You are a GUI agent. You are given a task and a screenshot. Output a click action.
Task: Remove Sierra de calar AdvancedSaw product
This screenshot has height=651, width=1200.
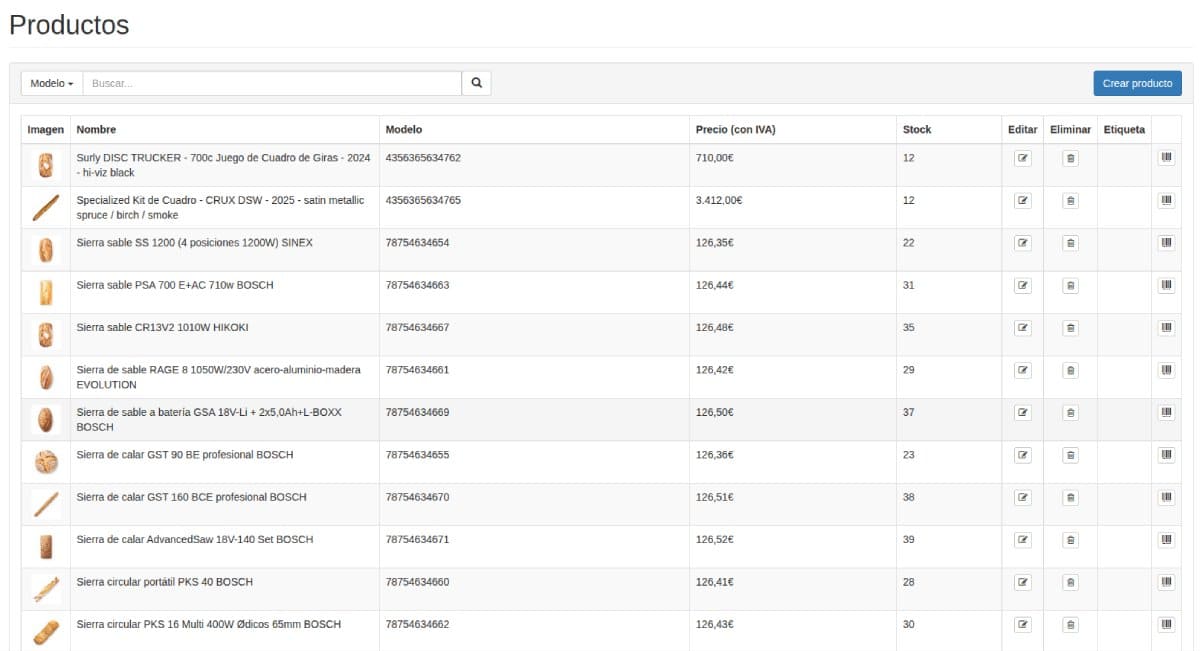pos(1070,540)
